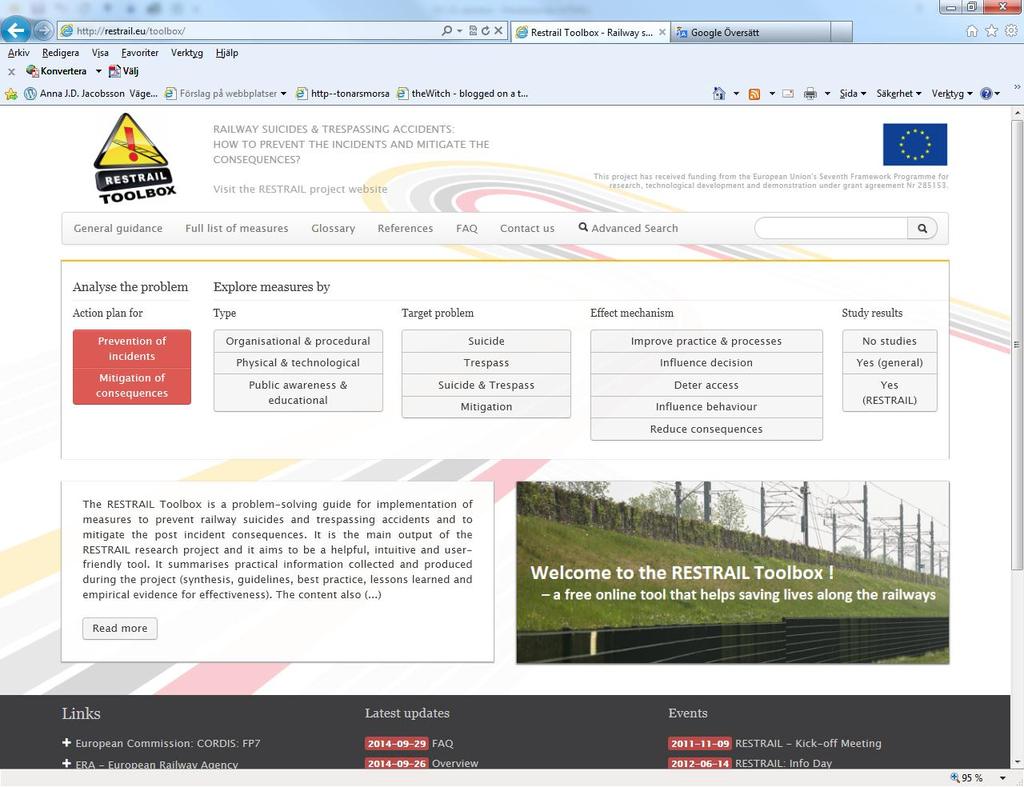Open the Favoriter menu
The height and width of the screenshot is (787, 1024).
point(140,53)
